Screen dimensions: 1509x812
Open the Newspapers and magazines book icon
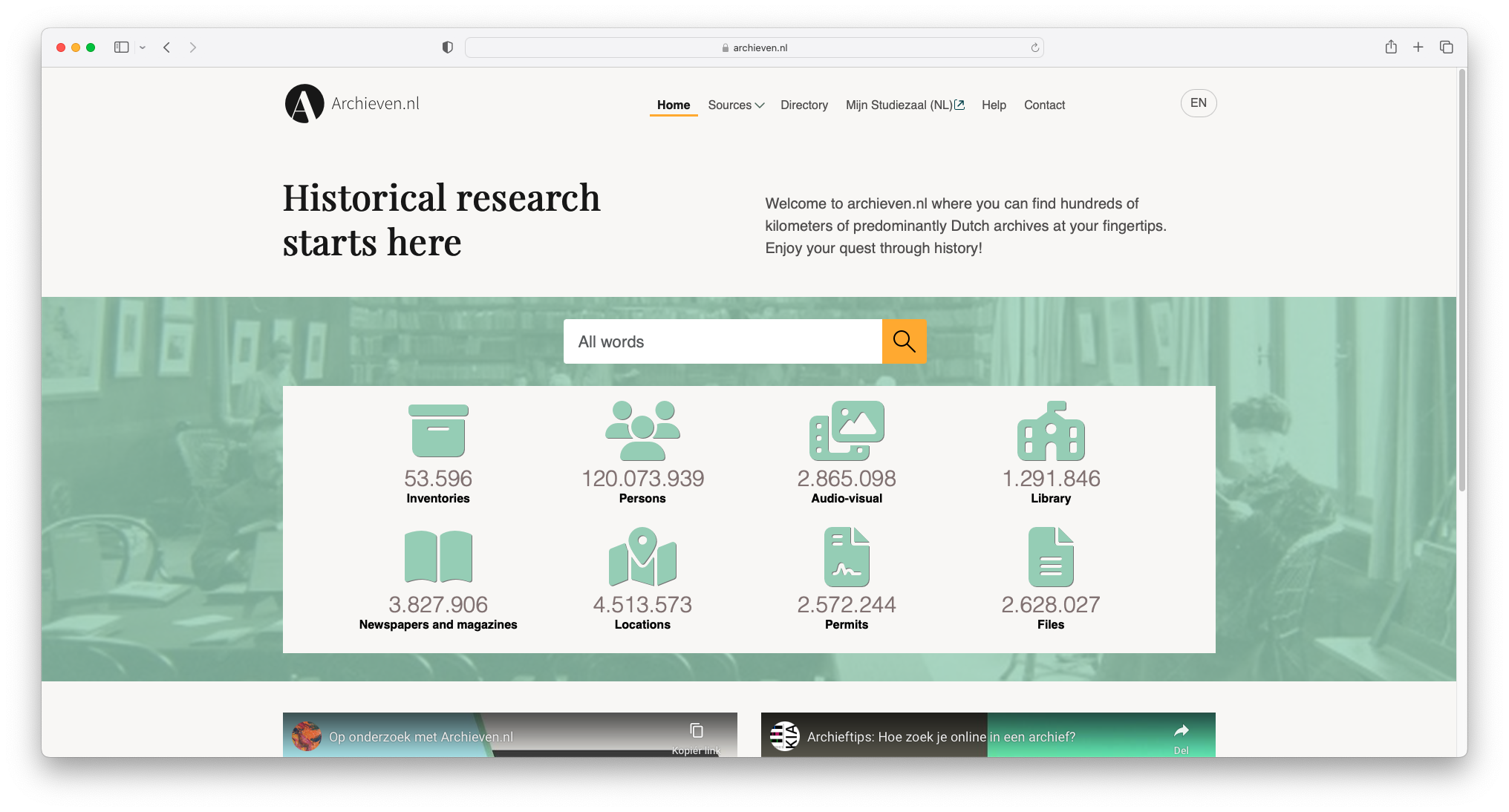pos(438,557)
